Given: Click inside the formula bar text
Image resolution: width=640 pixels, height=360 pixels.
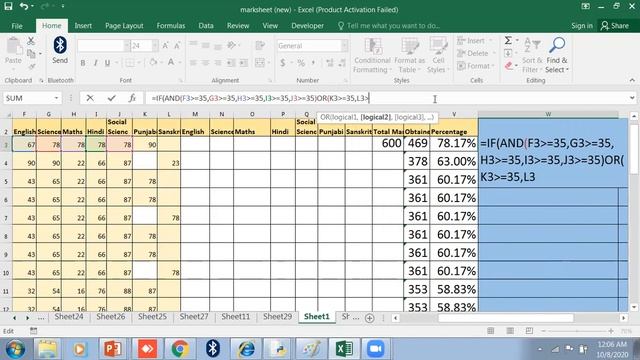Looking at the screenshot, I should (x=260, y=98).
